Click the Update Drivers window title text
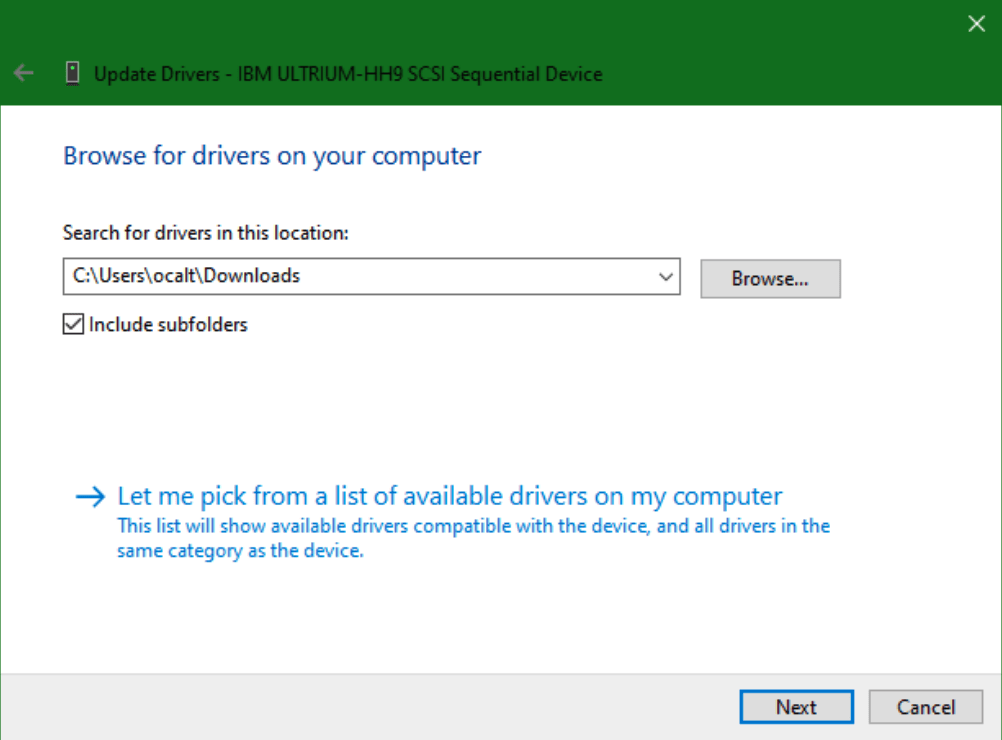This screenshot has width=1002, height=740. coord(156,74)
